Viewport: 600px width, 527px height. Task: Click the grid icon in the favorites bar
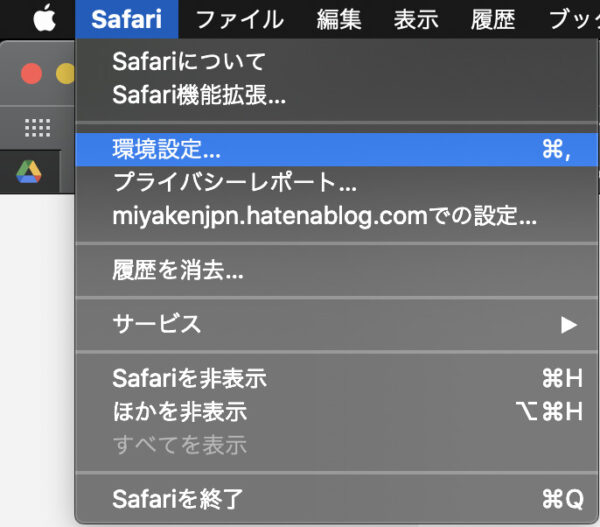click(x=37, y=128)
